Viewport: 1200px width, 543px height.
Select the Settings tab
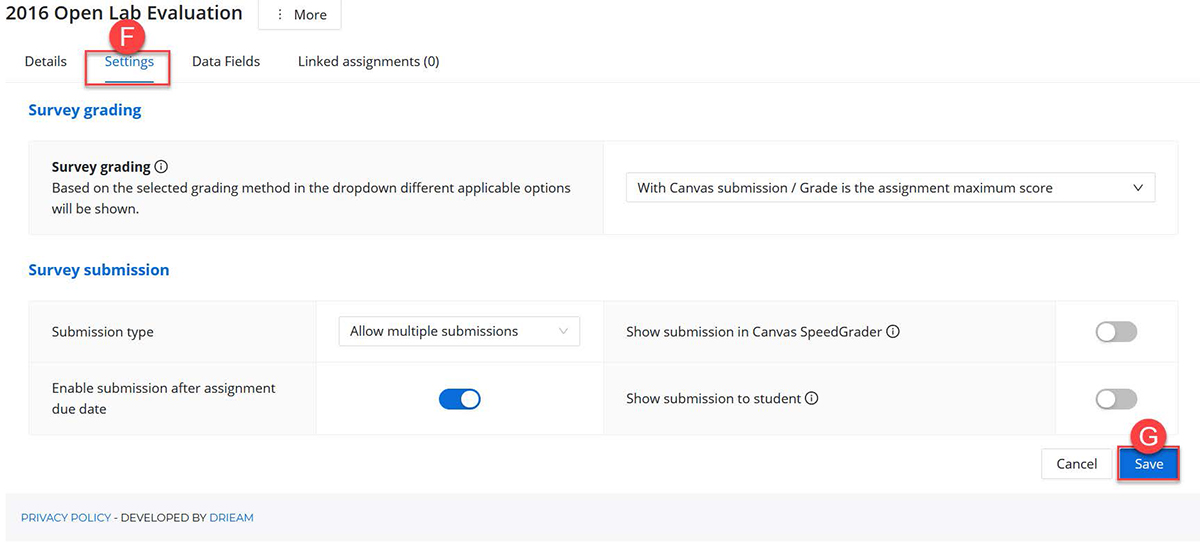coord(129,62)
